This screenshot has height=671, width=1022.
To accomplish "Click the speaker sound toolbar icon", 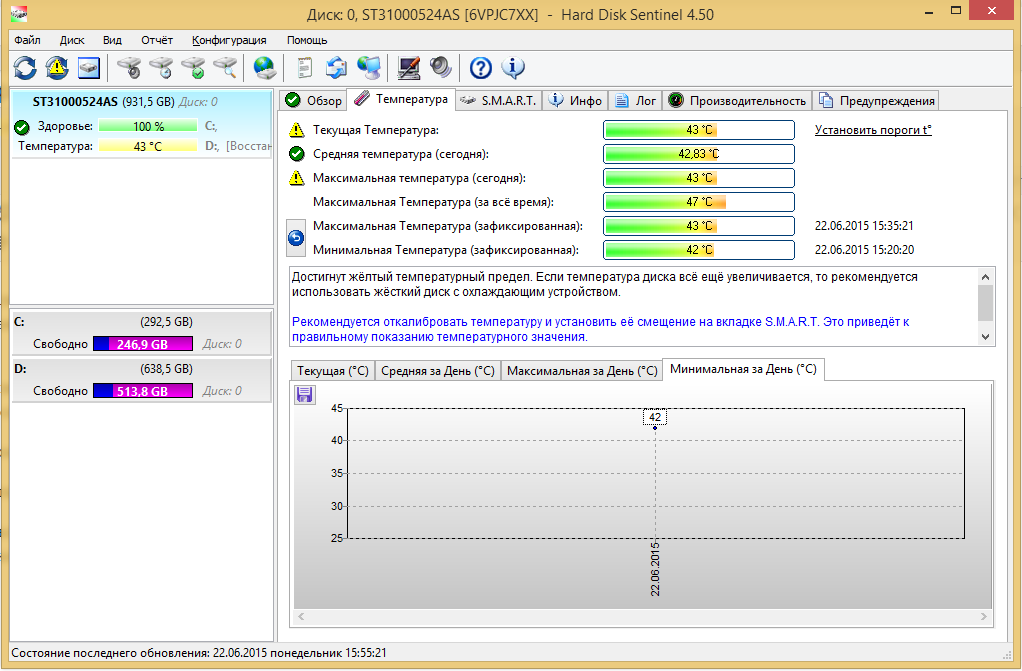I will coord(441,68).
